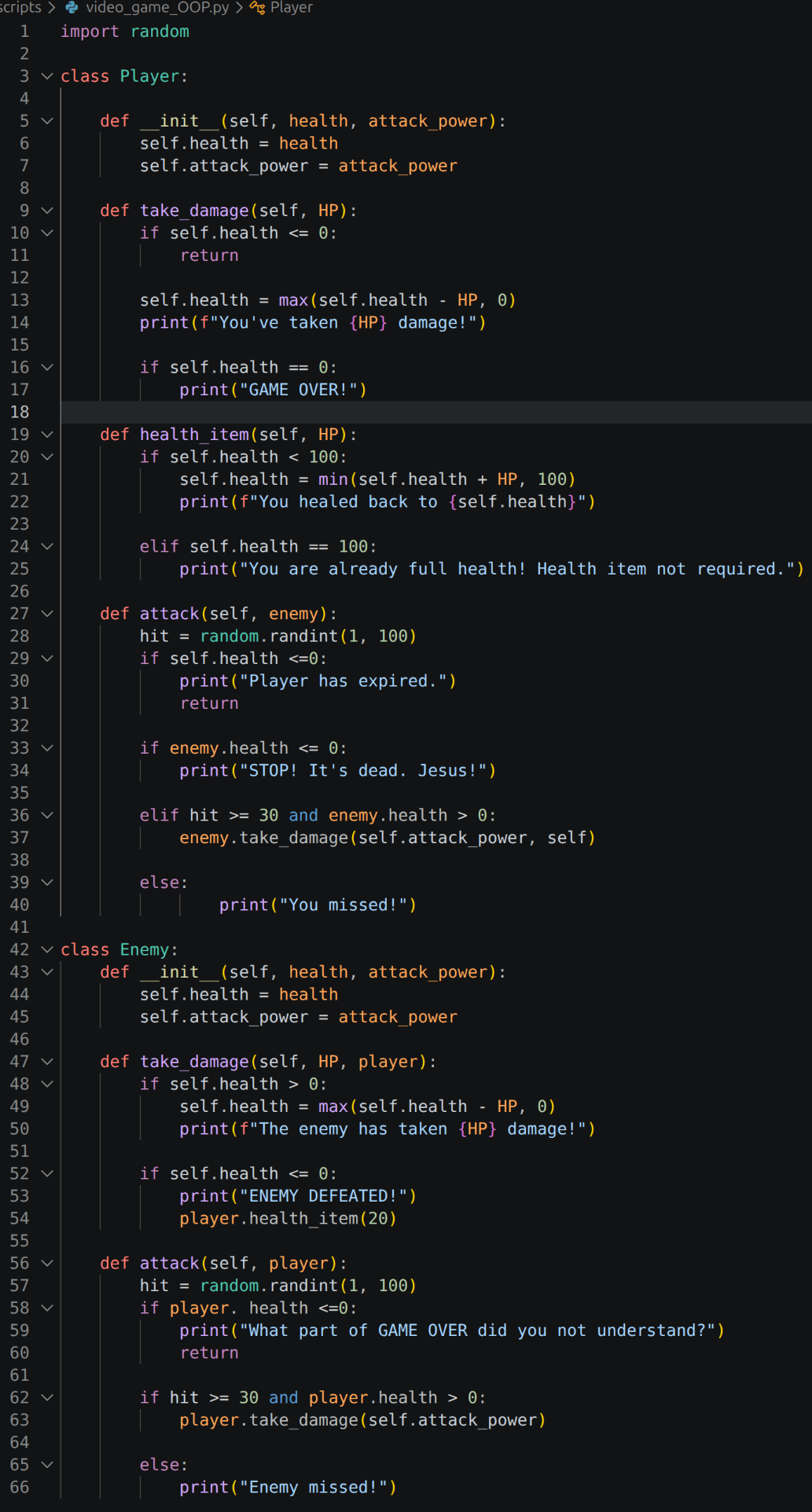Image resolution: width=812 pixels, height=1512 pixels.
Task: Fold the enemy.health check at line 33
Action: click(x=47, y=748)
